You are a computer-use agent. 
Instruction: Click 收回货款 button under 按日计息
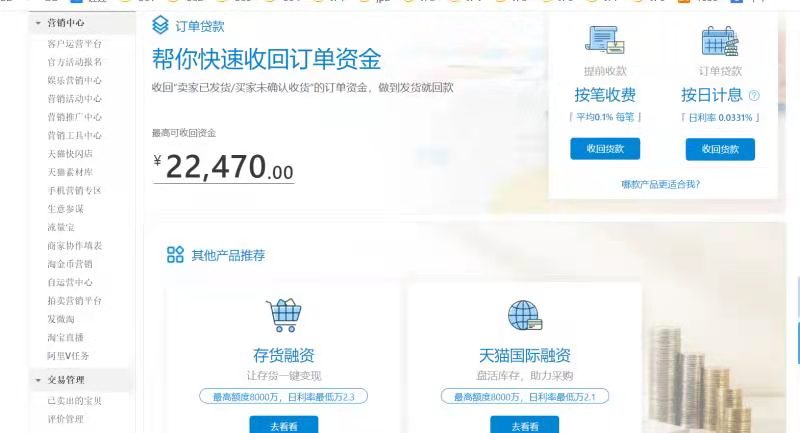(x=720, y=149)
